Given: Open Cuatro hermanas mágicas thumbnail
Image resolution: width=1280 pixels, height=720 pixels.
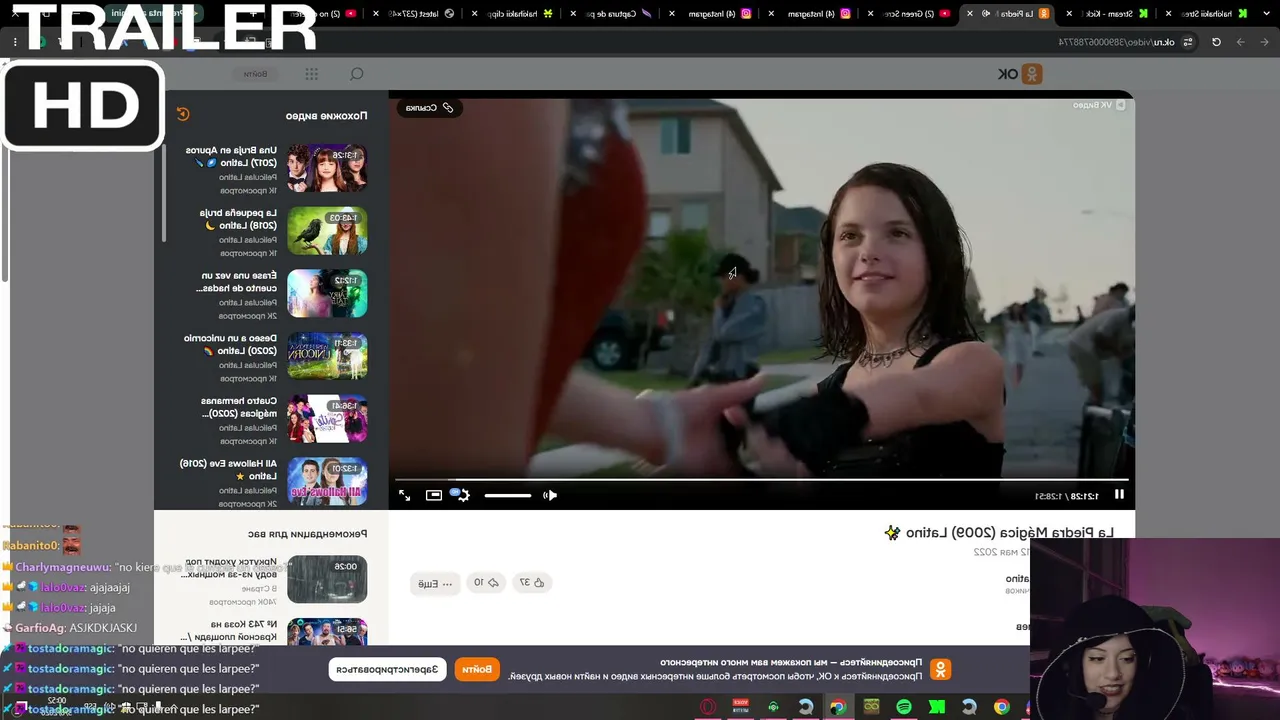Looking at the screenshot, I should [327, 419].
